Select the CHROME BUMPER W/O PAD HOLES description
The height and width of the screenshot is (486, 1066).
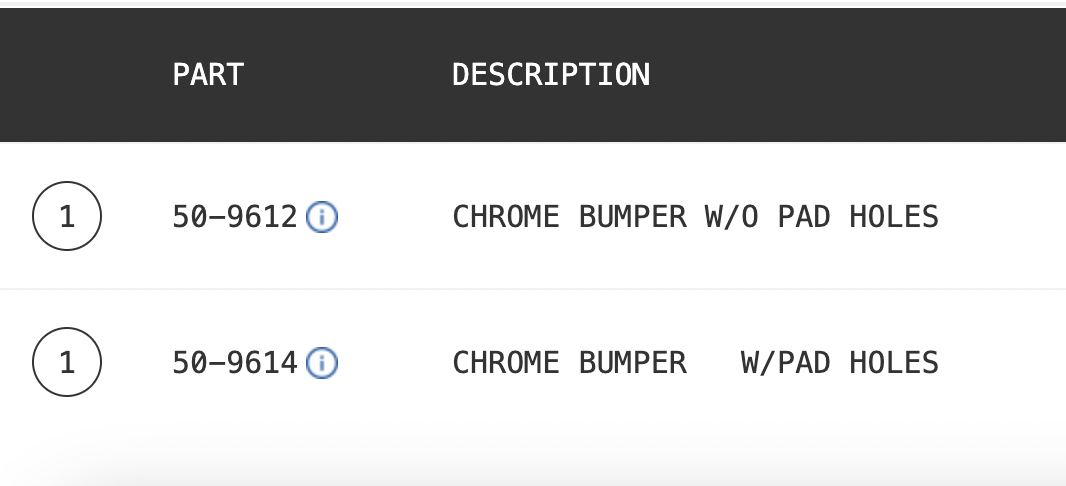695,218
